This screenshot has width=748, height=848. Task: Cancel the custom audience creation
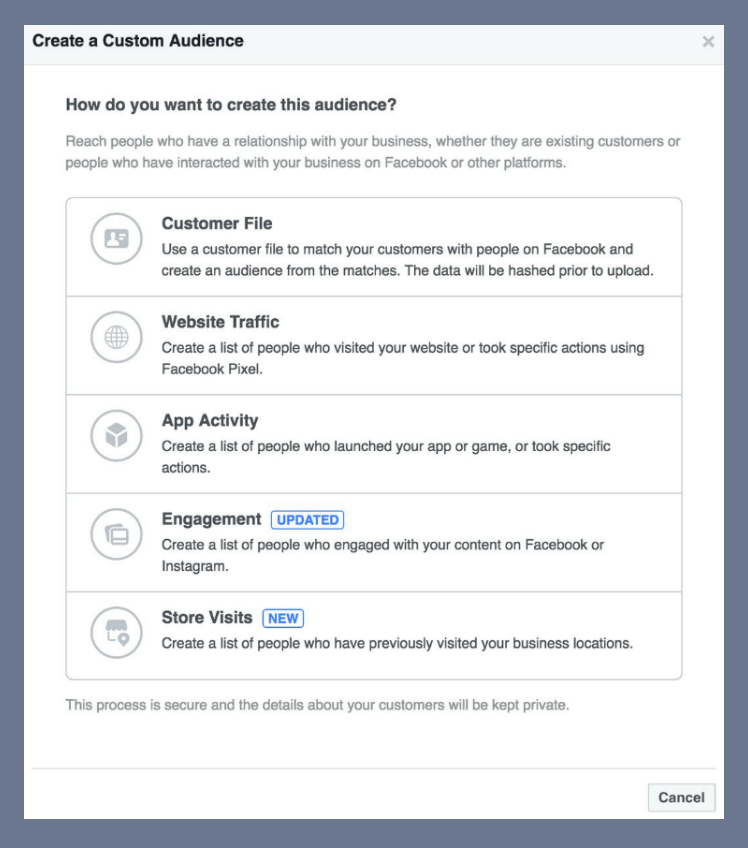[x=681, y=797]
